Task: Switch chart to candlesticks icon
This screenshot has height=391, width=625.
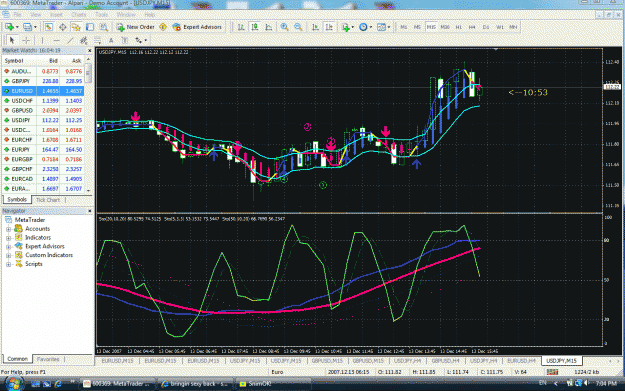Action: coord(255,27)
